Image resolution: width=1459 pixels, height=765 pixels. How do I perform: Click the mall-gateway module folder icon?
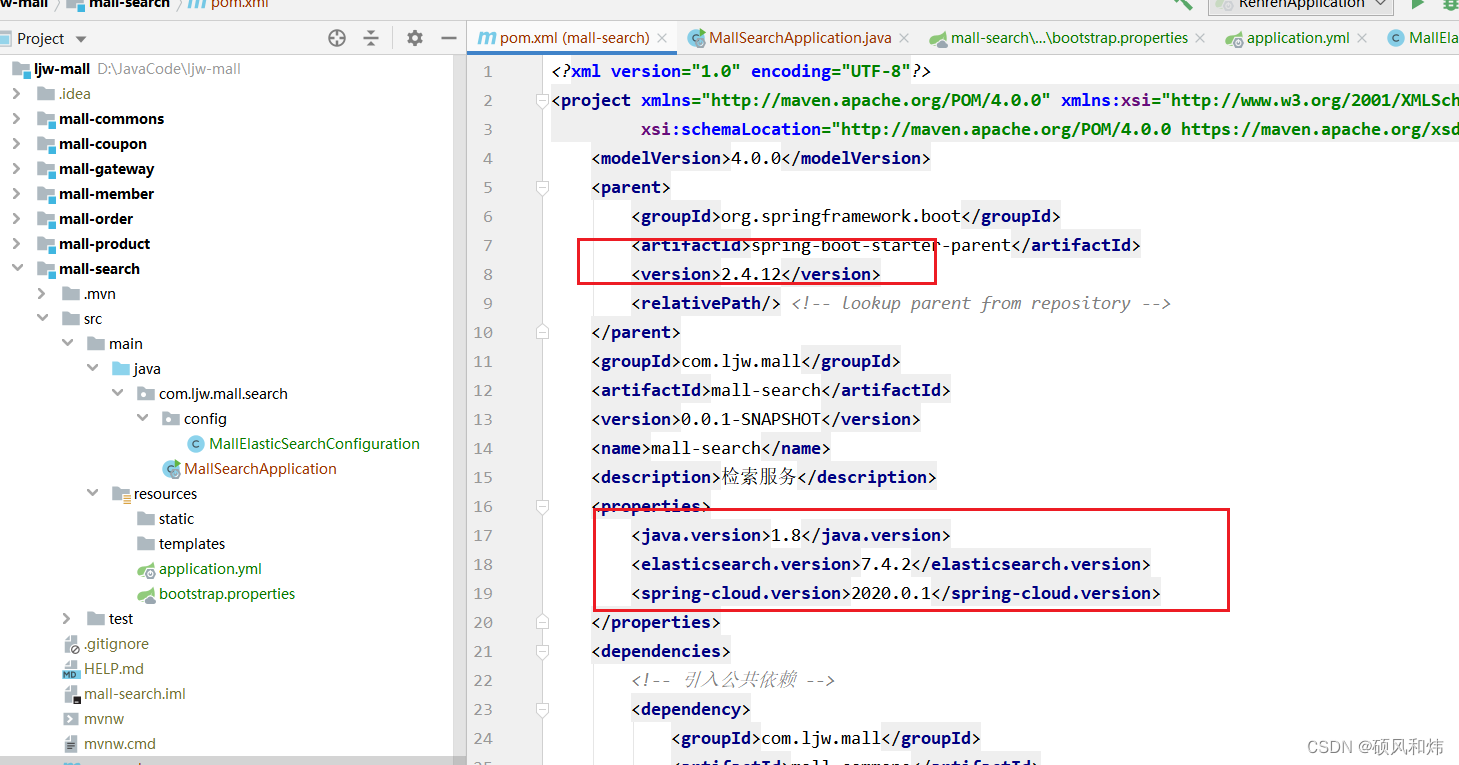(46, 169)
